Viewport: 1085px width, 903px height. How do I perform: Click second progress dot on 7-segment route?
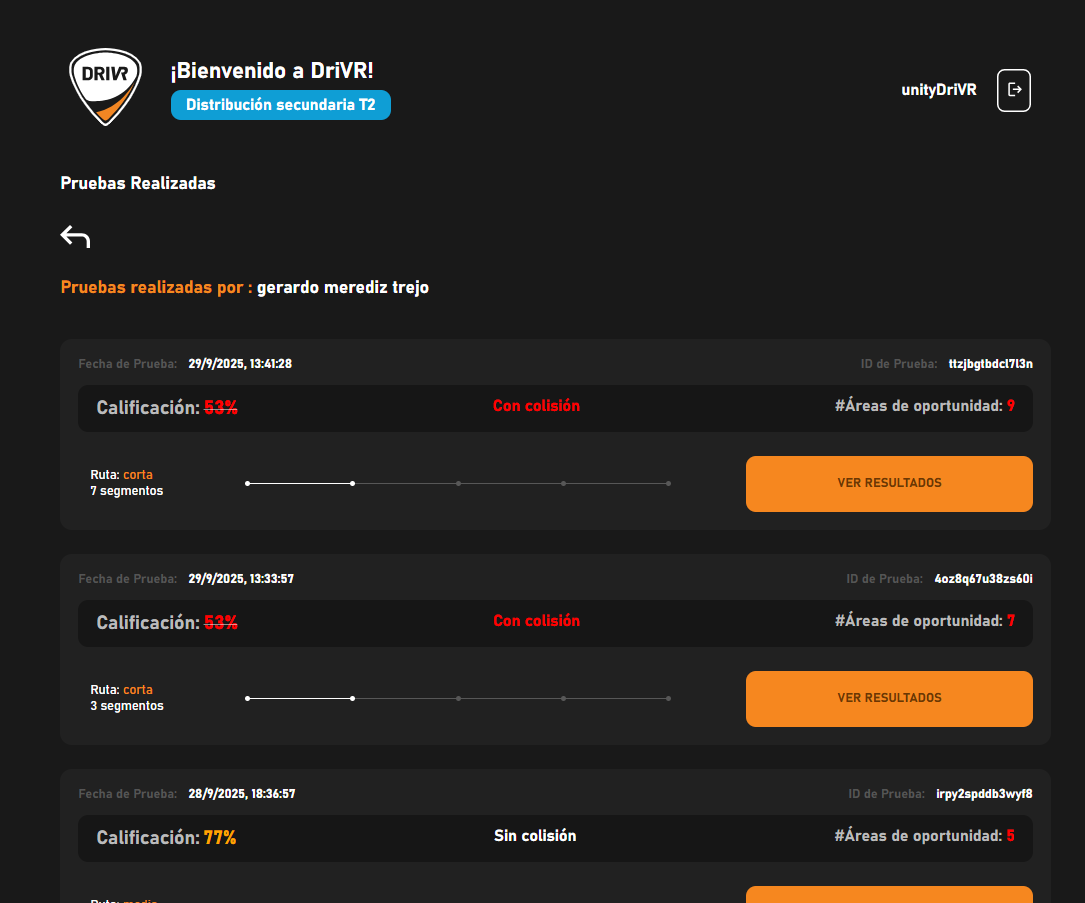[352, 483]
